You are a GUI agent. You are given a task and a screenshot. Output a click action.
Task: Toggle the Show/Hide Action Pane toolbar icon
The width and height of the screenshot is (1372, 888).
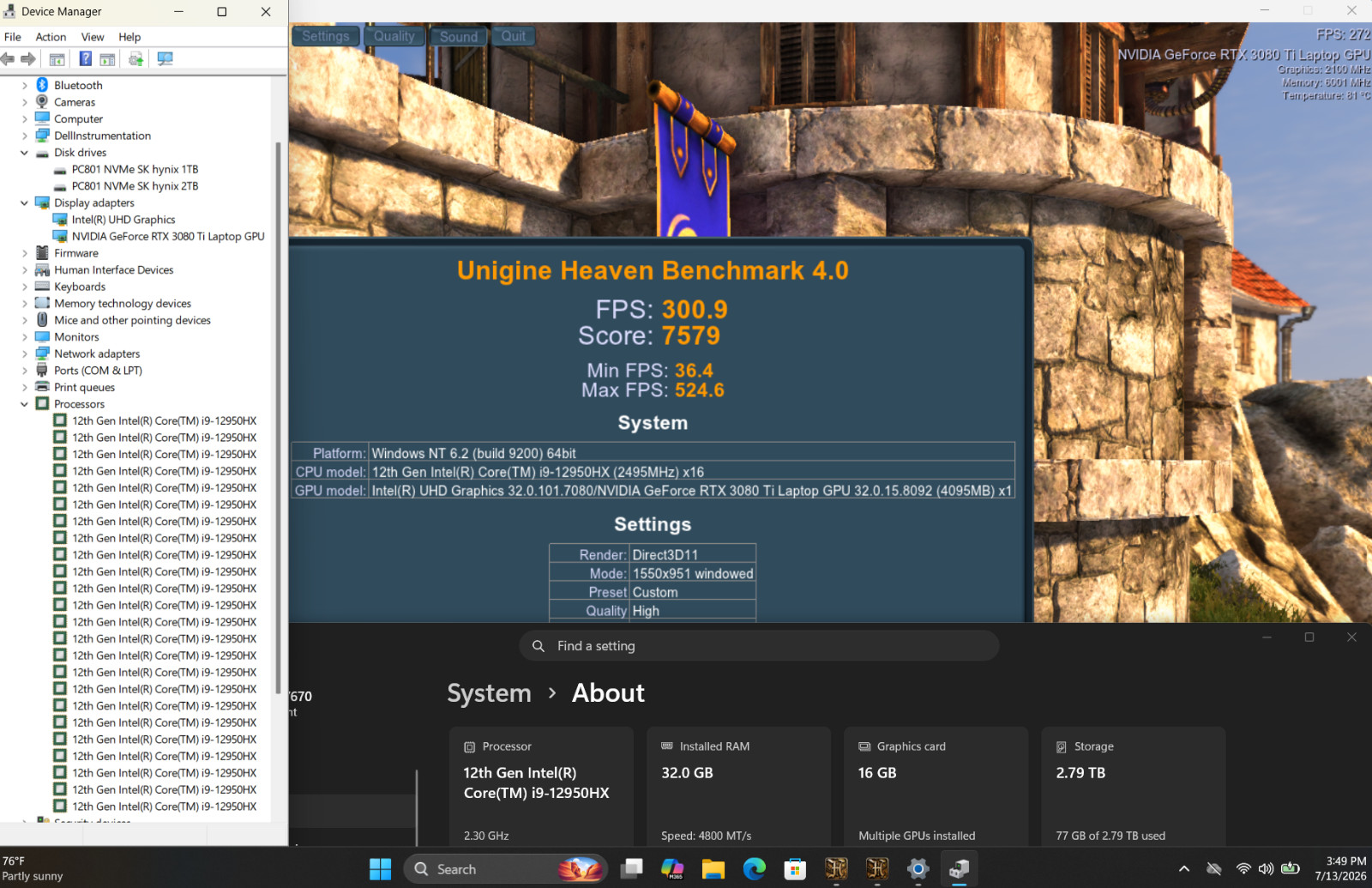click(x=107, y=59)
